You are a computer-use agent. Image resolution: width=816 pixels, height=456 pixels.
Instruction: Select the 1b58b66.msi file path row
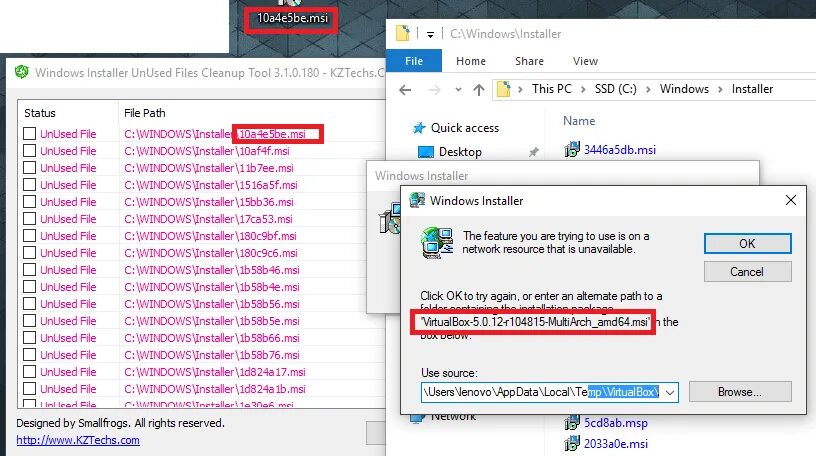click(x=212, y=338)
